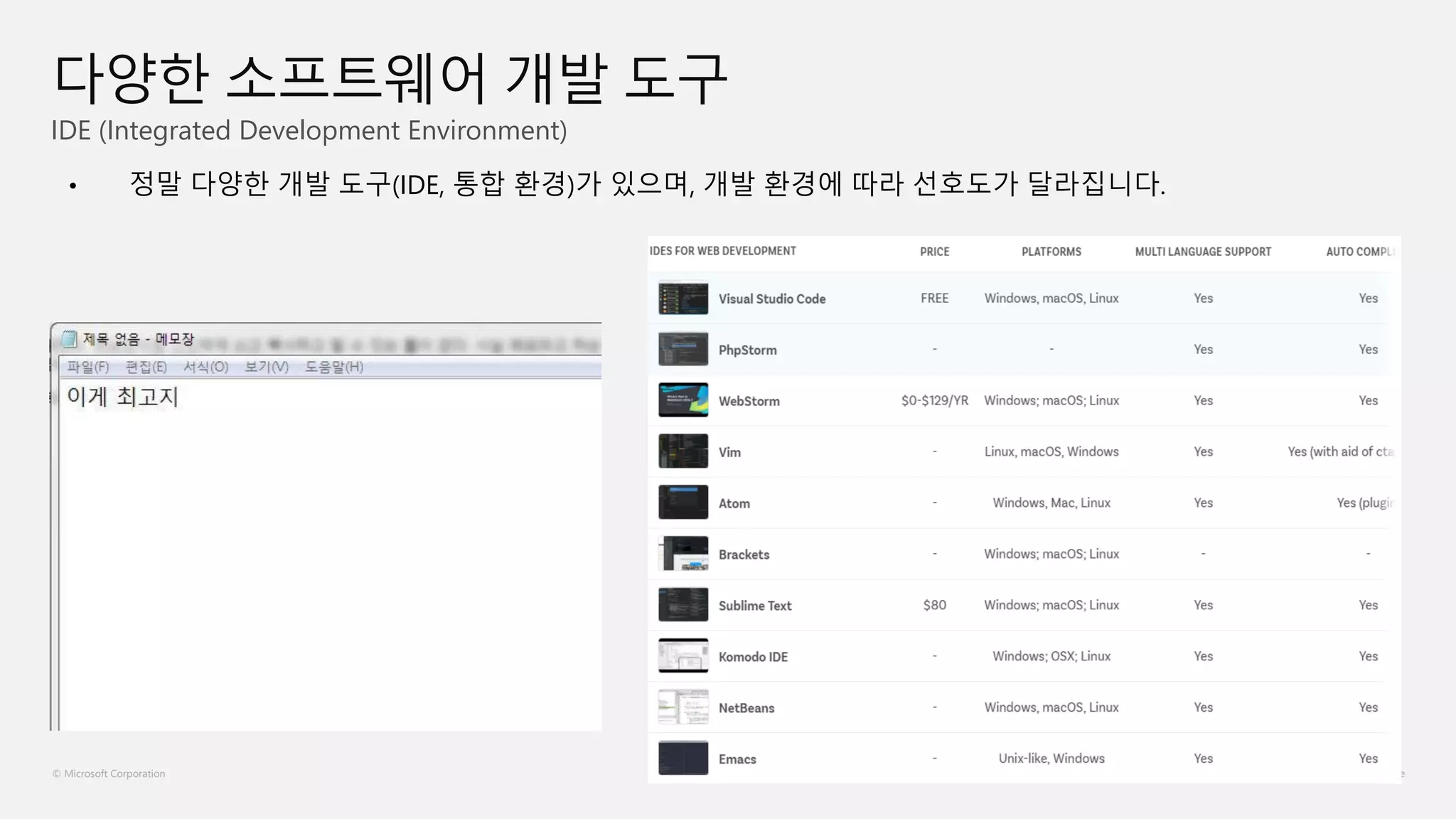This screenshot has width=1456, height=819.
Task: Select the Visual Studio Code name
Action: (x=772, y=299)
